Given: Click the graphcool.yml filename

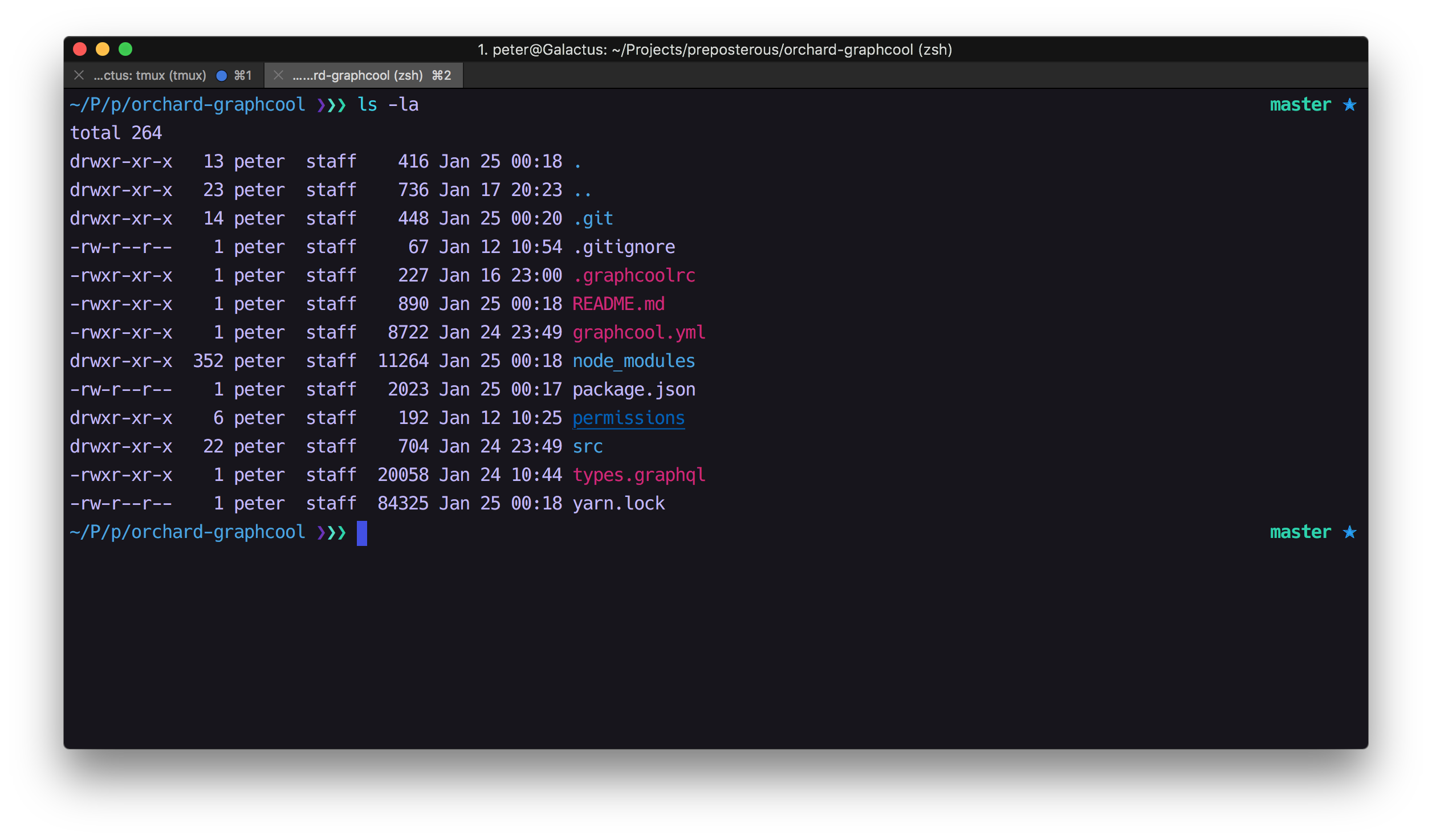Looking at the screenshot, I should coord(638,332).
